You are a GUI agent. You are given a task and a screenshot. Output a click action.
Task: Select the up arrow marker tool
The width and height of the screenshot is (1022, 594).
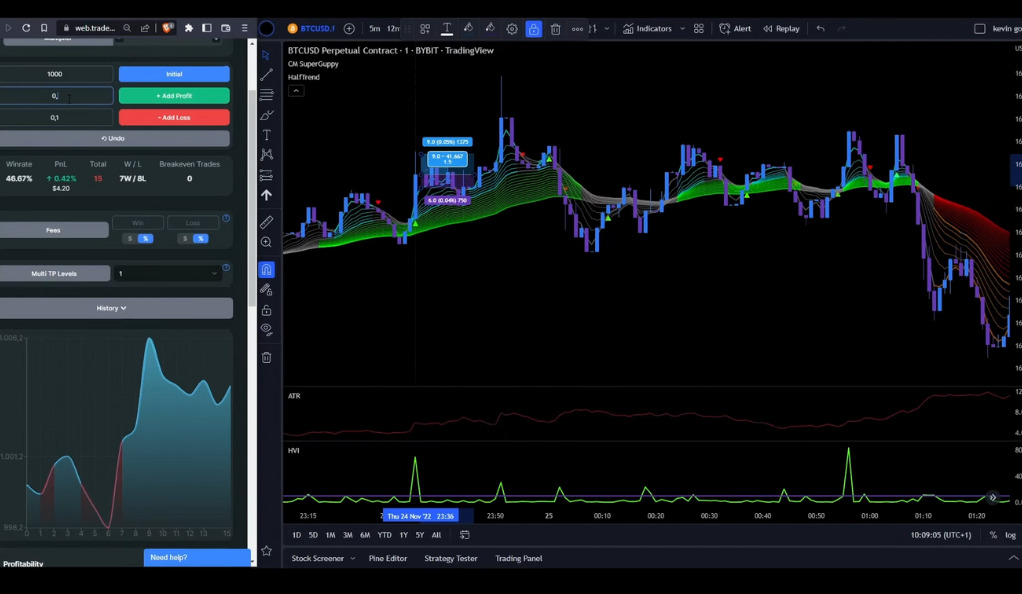[x=266, y=195]
